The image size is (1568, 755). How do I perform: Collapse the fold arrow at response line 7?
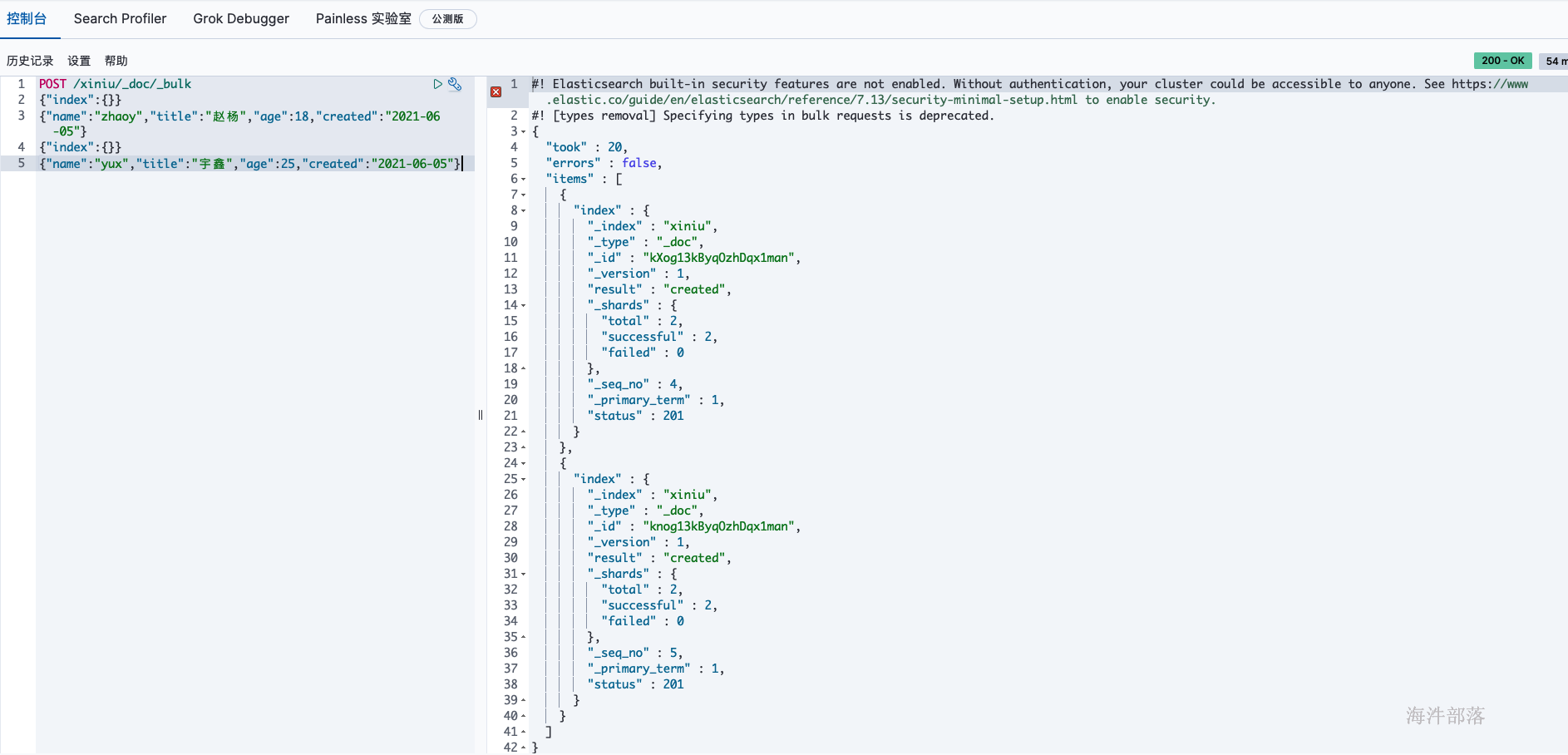(x=524, y=195)
